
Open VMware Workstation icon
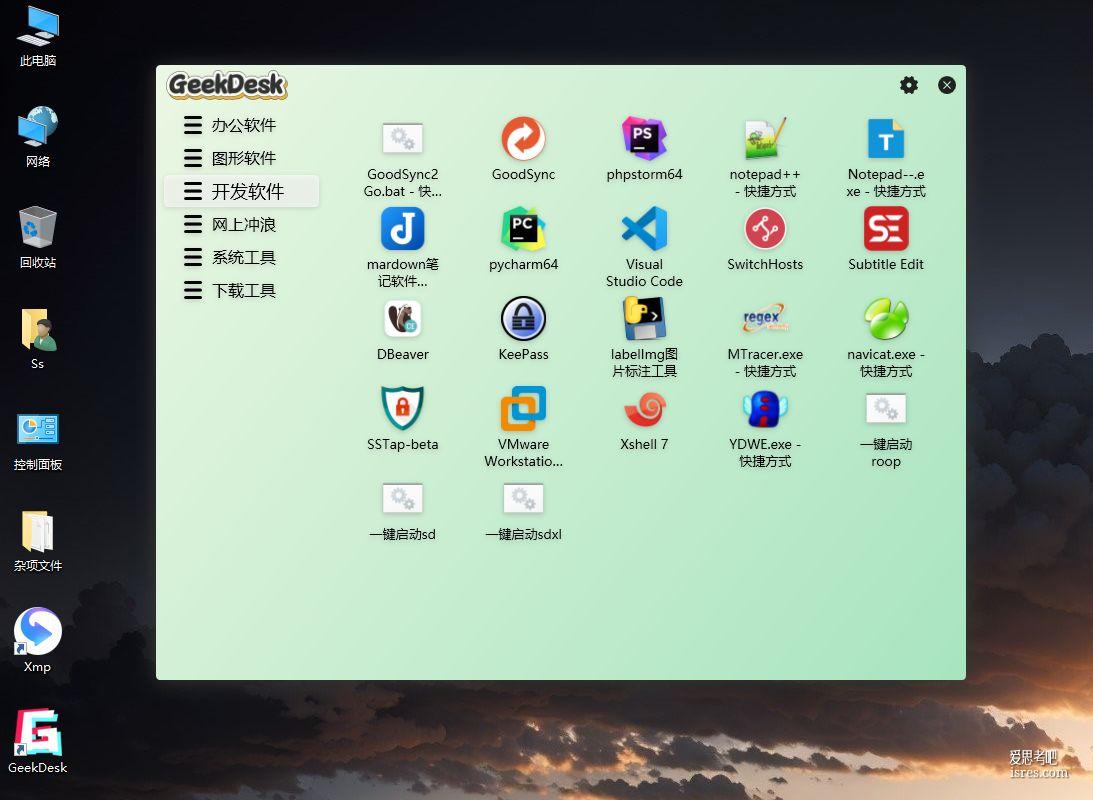click(x=523, y=408)
